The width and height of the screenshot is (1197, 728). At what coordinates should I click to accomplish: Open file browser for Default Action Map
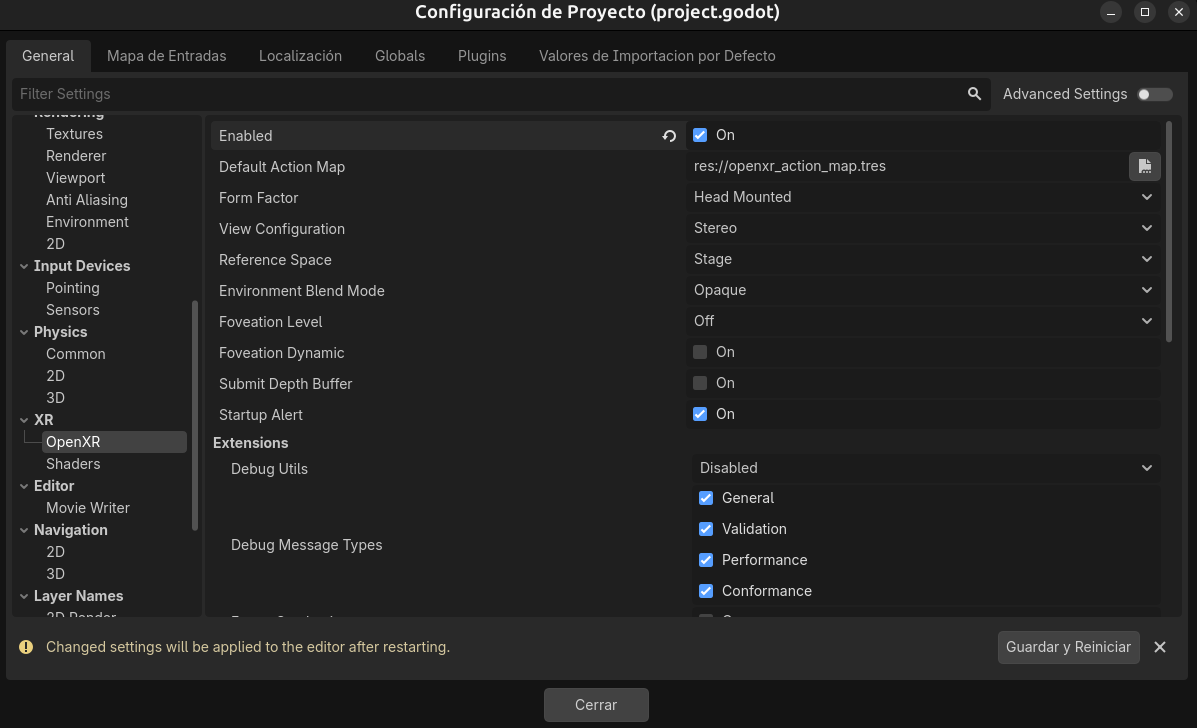click(x=1144, y=166)
